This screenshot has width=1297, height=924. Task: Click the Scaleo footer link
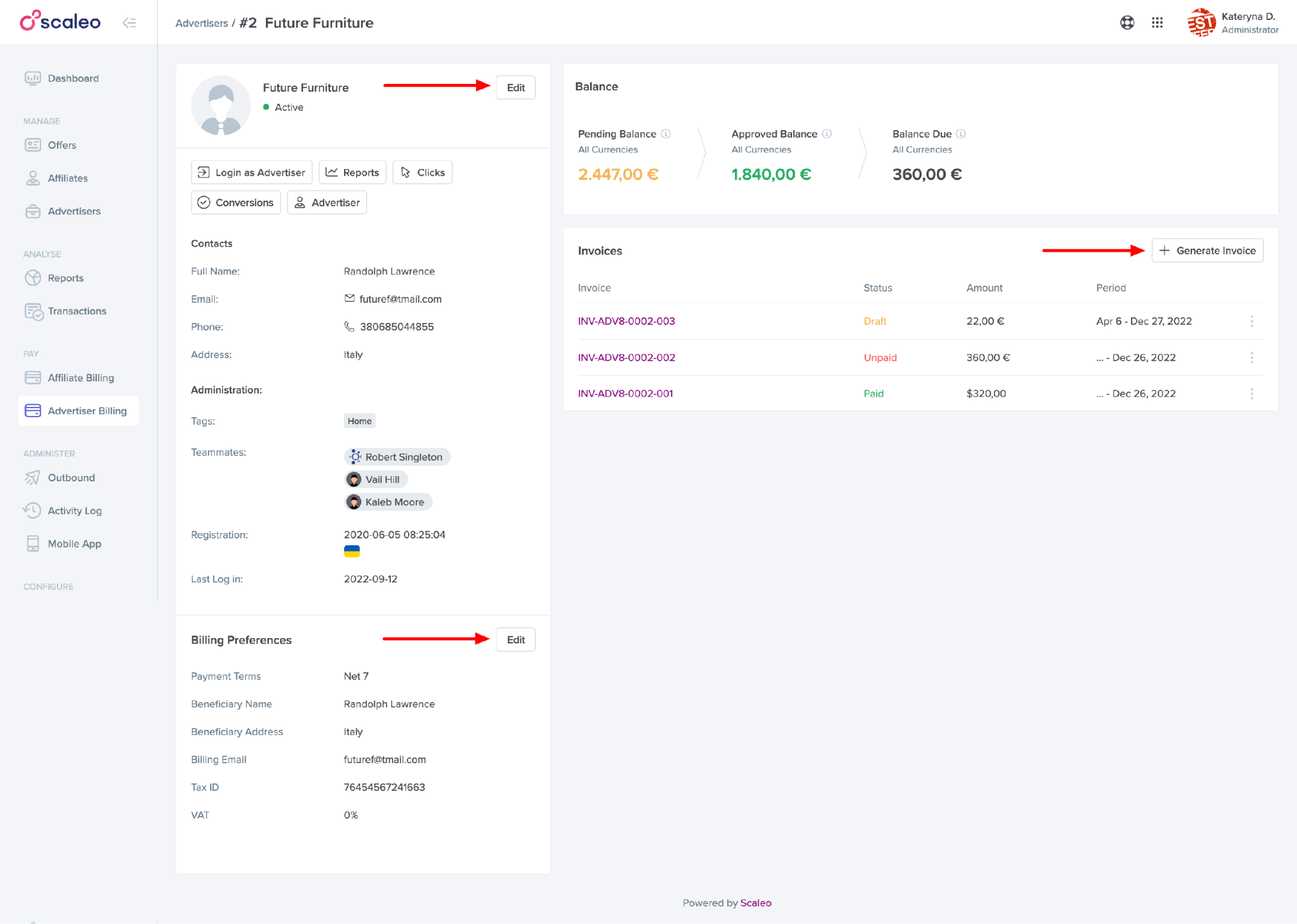(x=756, y=903)
